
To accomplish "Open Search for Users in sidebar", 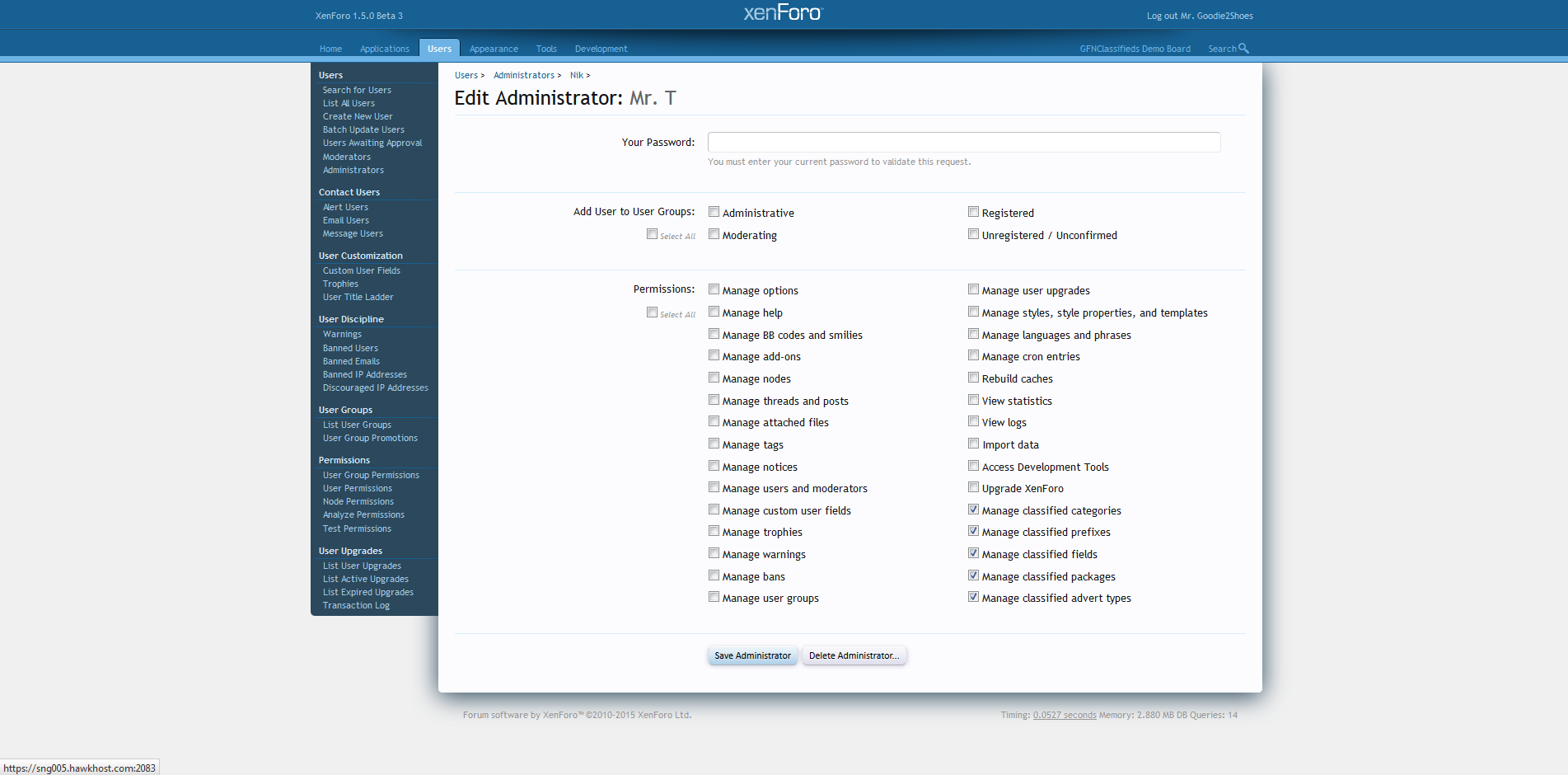I will 357,90.
